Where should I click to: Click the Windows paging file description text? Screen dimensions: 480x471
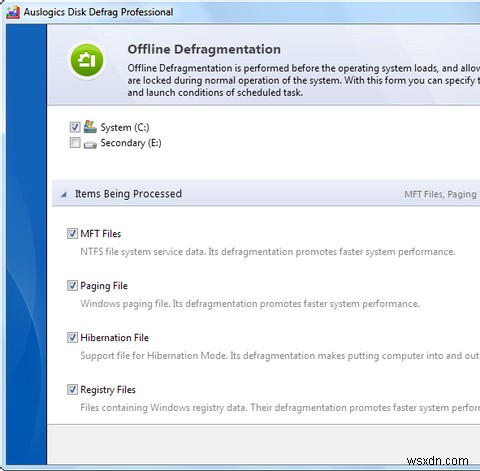250,304
